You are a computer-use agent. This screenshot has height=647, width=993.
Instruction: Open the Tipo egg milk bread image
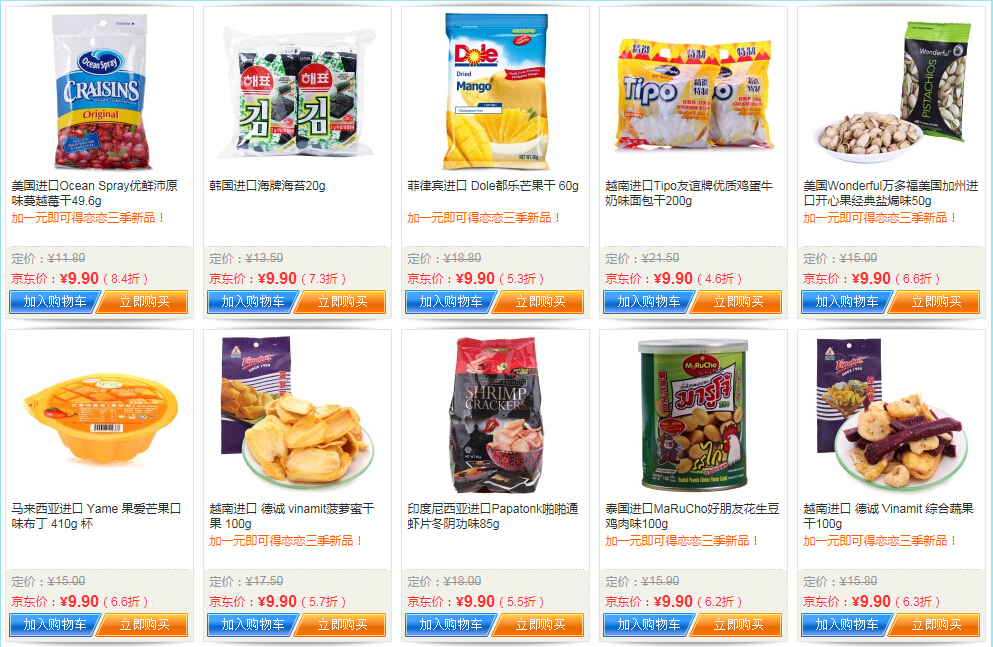pyautogui.click(x=693, y=95)
